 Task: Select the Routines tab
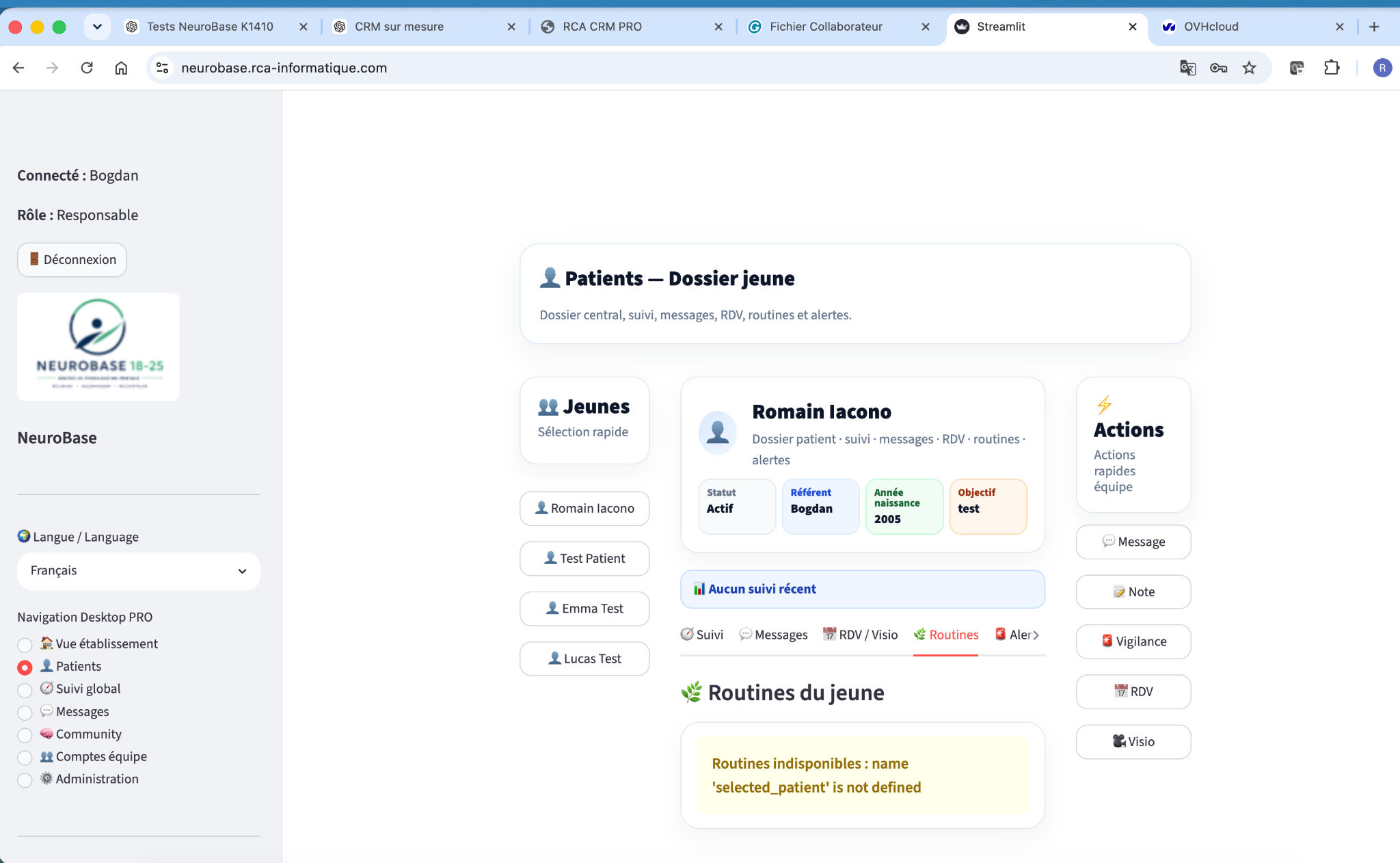tap(945, 635)
